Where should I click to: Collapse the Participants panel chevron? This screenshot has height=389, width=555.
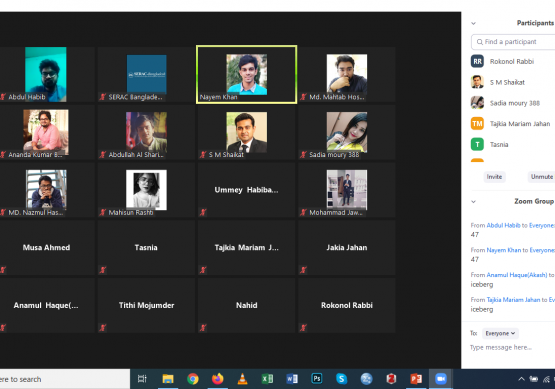click(x=474, y=23)
